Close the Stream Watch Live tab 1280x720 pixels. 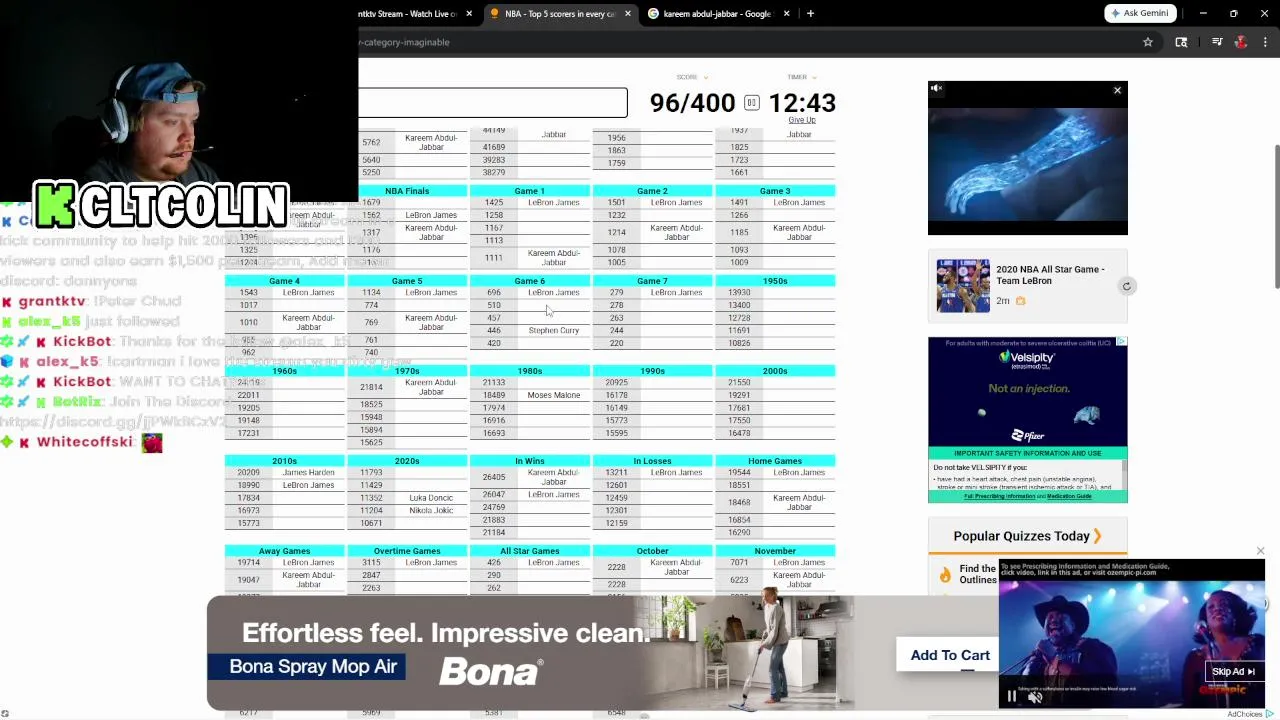(468, 13)
